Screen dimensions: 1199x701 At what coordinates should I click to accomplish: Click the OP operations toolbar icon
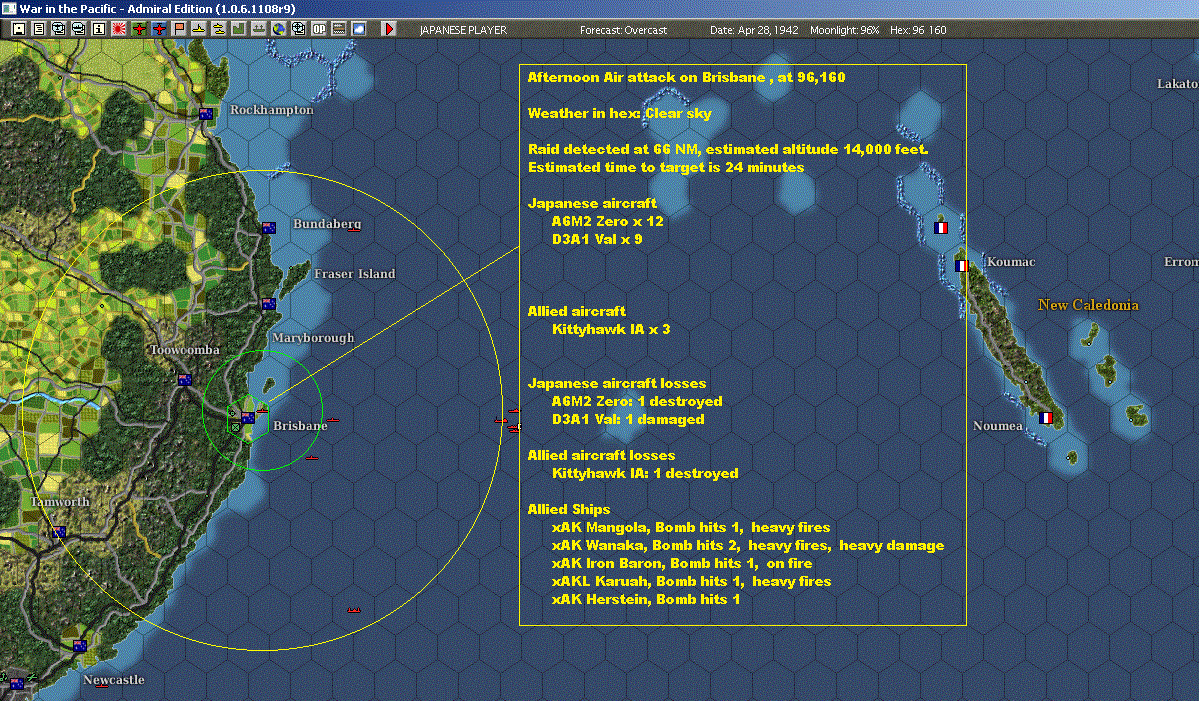(318, 29)
